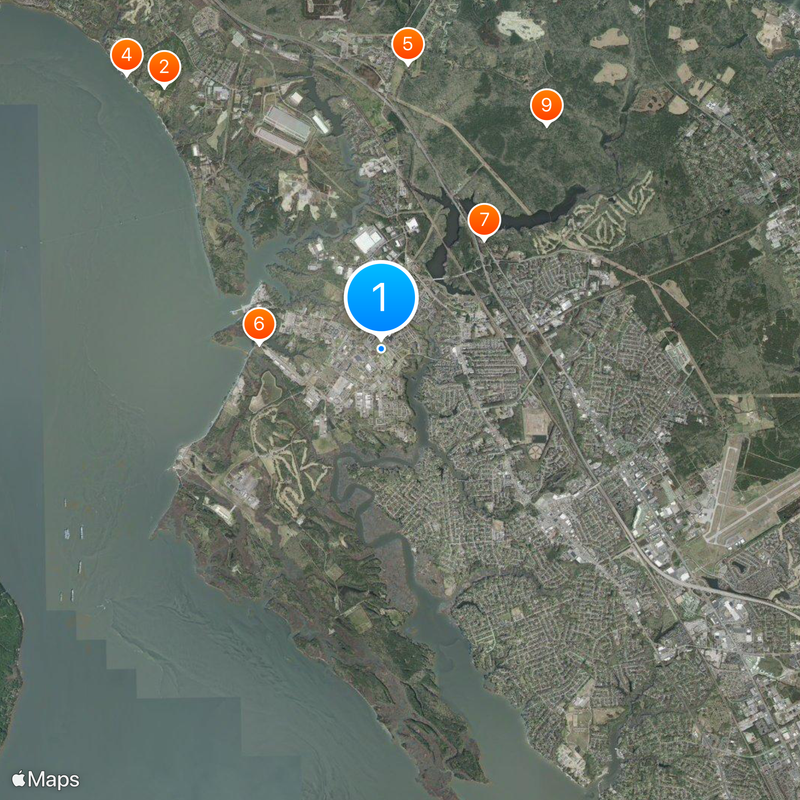This screenshot has height=800, width=800.
Task: Select orange pin 9 in the forest
Action: (546, 106)
